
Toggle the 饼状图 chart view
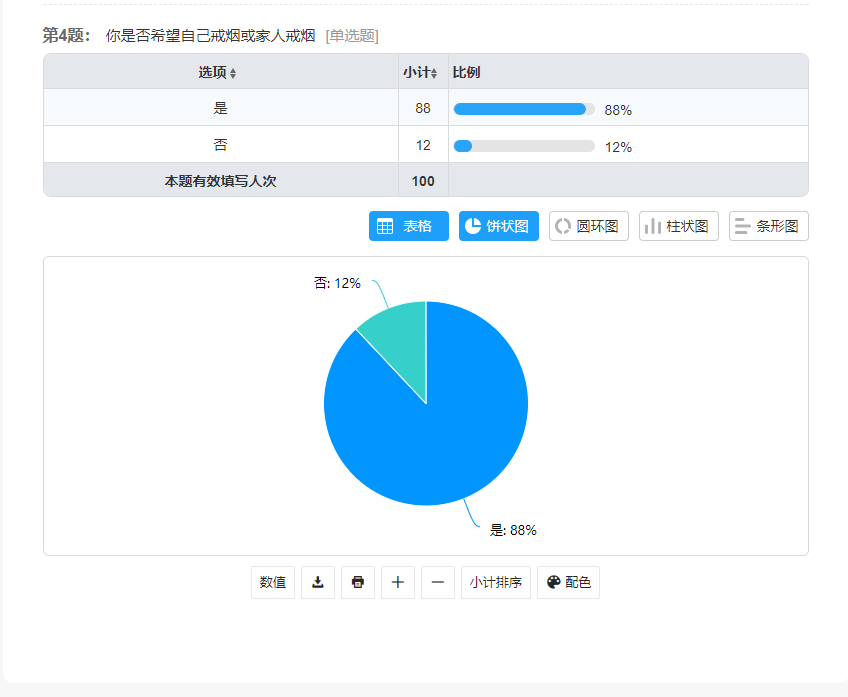pos(499,226)
